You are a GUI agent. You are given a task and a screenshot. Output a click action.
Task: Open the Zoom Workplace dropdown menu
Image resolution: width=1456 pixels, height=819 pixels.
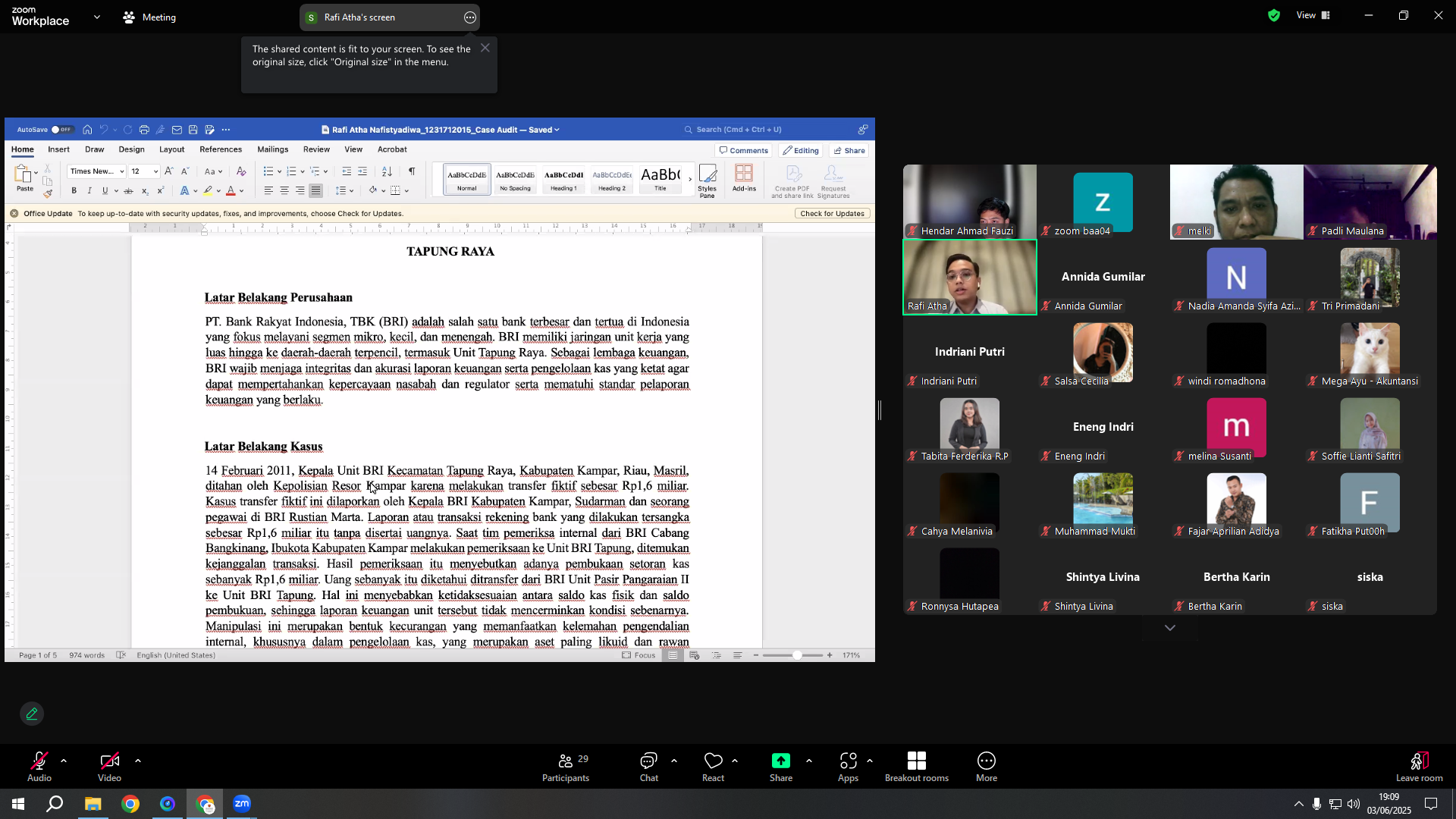97,17
